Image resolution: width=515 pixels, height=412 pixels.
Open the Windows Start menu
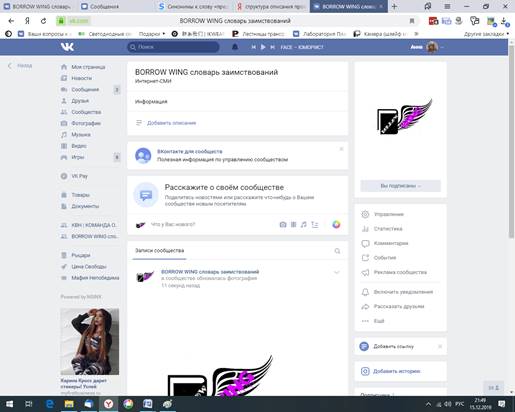tap(10, 404)
